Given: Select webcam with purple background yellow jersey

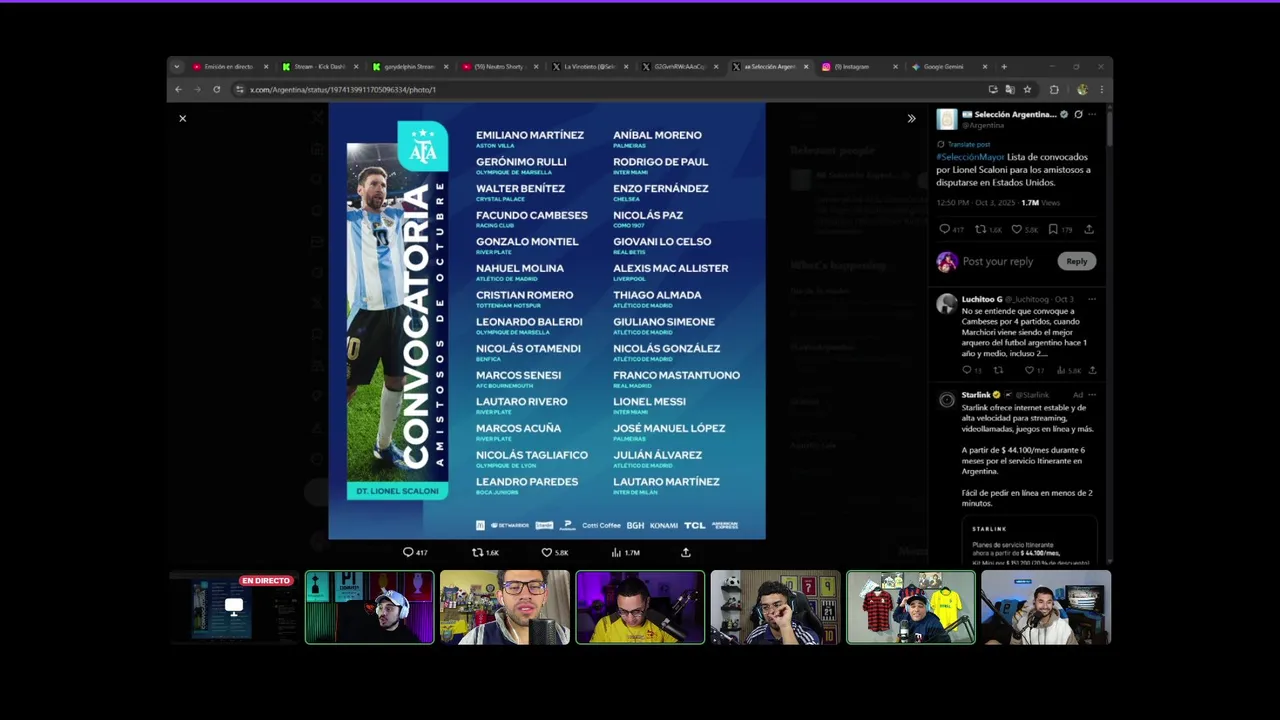Looking at the screenshot, I should pyautogui.click(x=640, y=607).
